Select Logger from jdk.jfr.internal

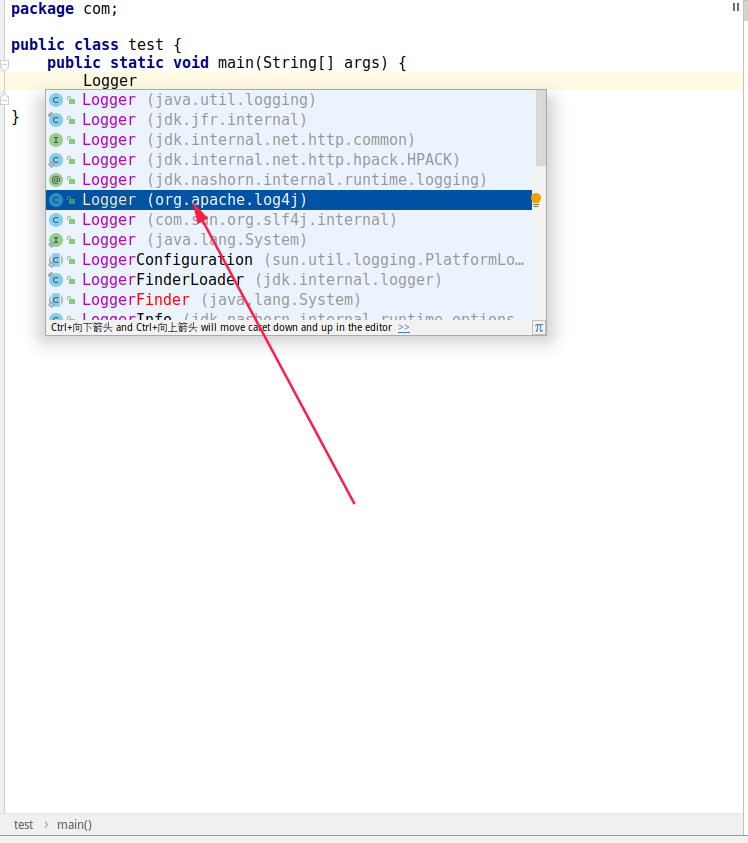tap(289, 120)
